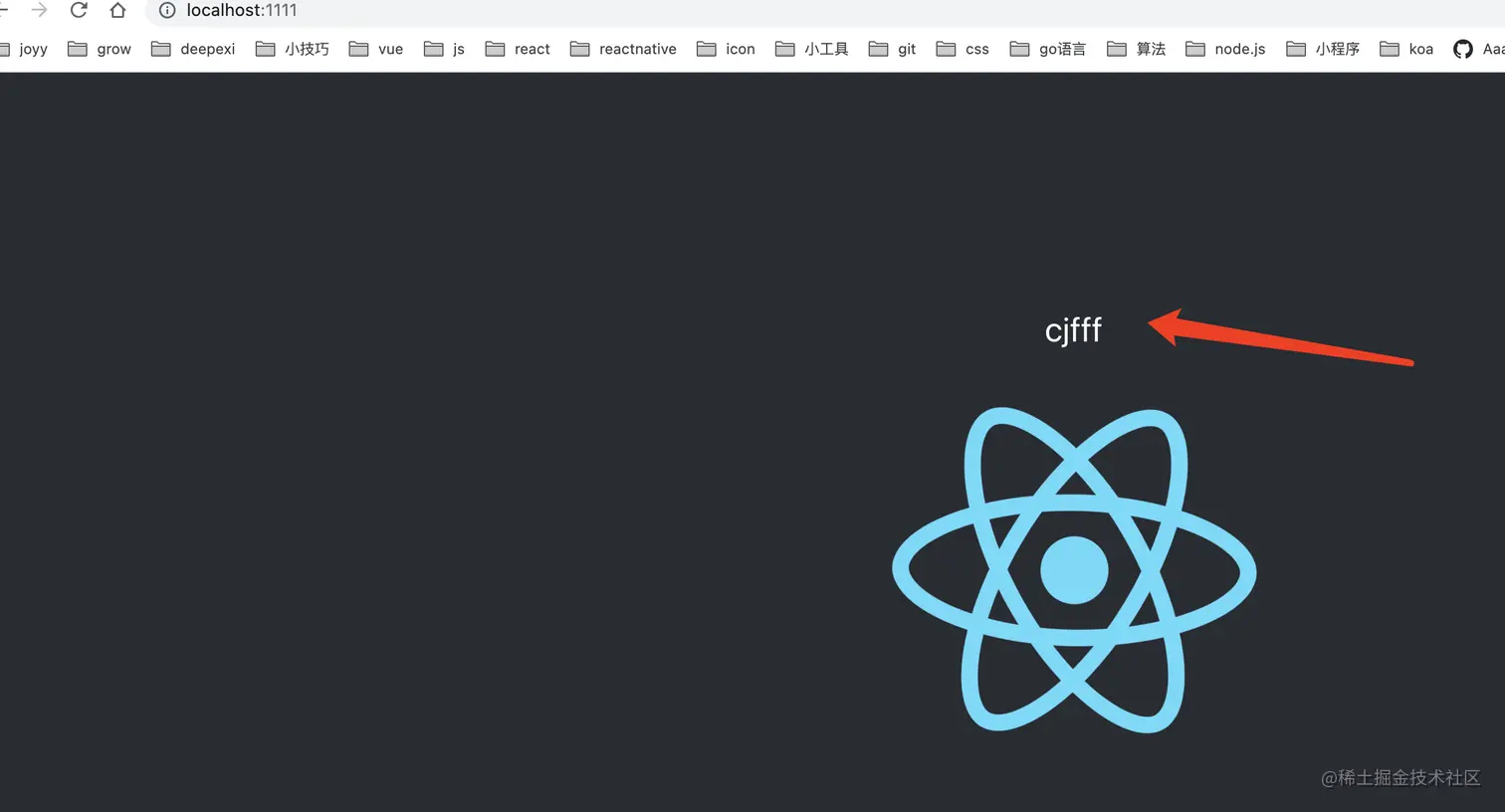This screenshot has height=812, width=1505.
Task: Open the css bookmarks folder
Action: coord(963,49)
